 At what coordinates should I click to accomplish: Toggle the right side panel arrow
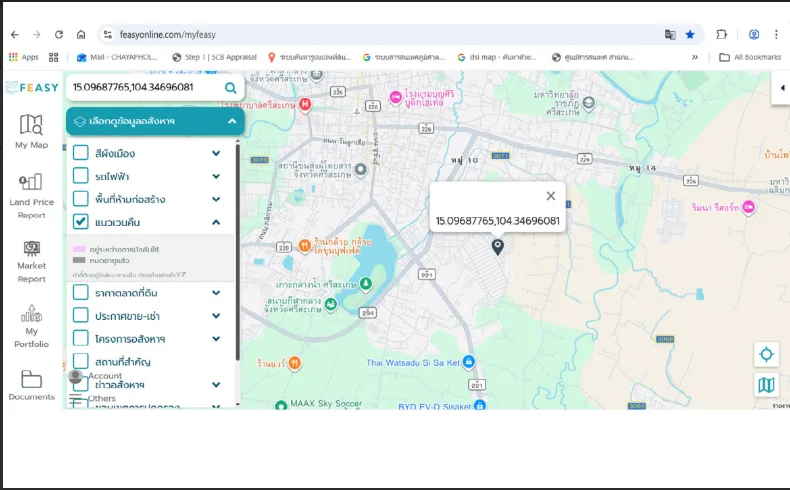[x=782, y=88]
